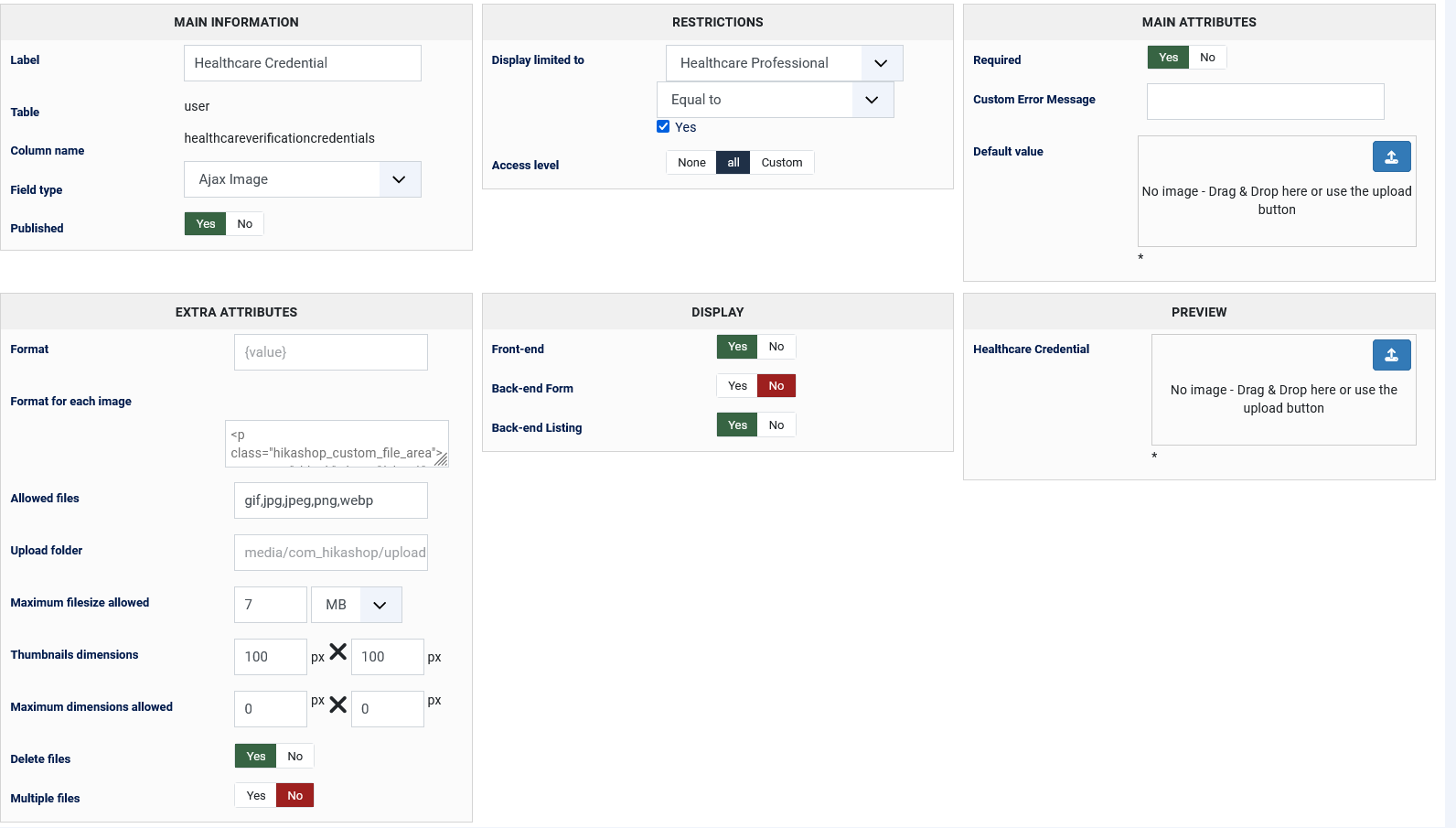Viewport: 1456px width, 828px height.
Task: Select None access level
Action: coord(691,163)
